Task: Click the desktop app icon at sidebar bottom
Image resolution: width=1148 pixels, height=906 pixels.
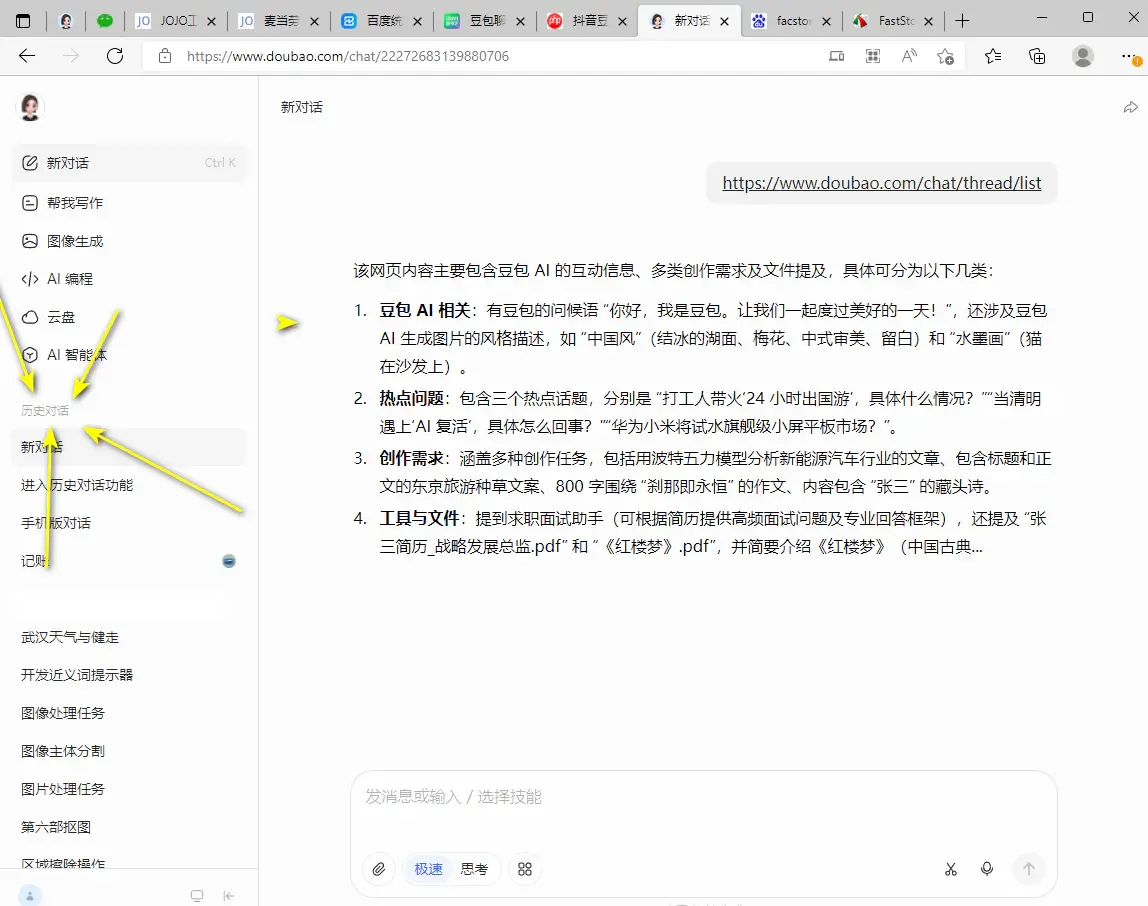Action: 197,896
